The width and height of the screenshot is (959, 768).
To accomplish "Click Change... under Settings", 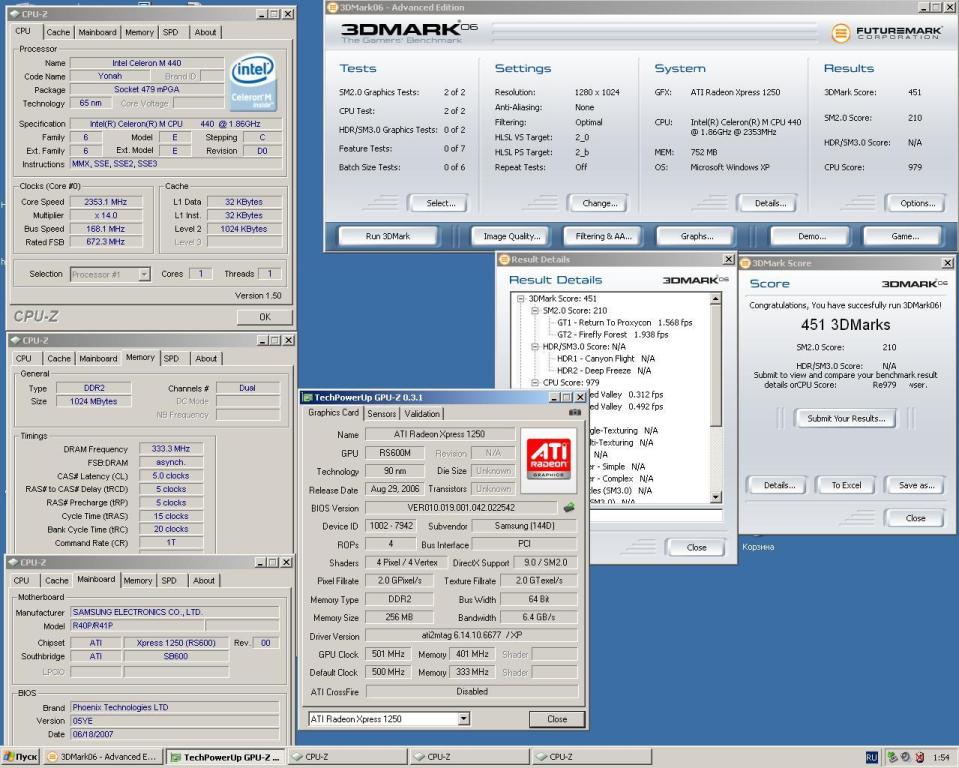I will (x=599, y=203).
